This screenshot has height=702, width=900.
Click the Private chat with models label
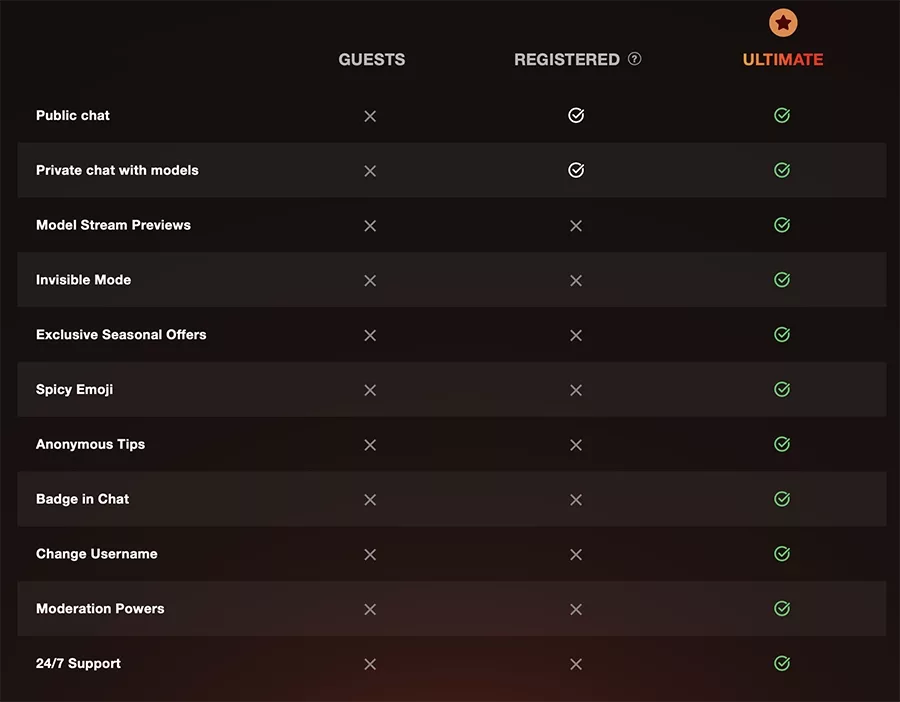(x=117, y=171)
